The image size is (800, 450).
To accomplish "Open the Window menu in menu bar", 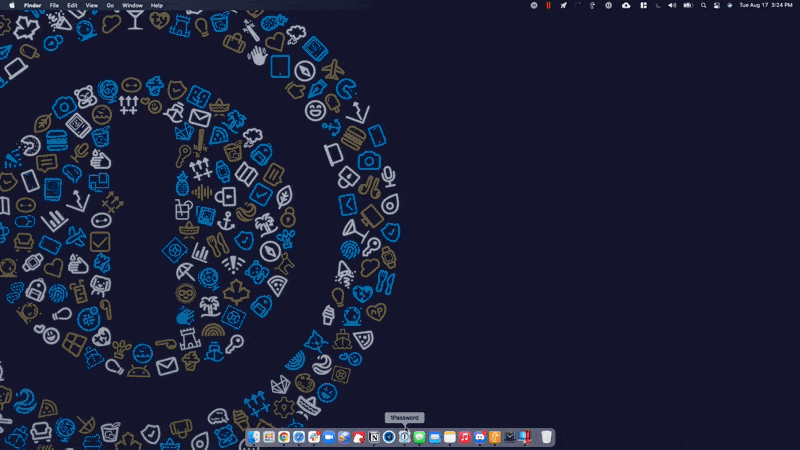I will pyautogui.click(x=132, y=5).
